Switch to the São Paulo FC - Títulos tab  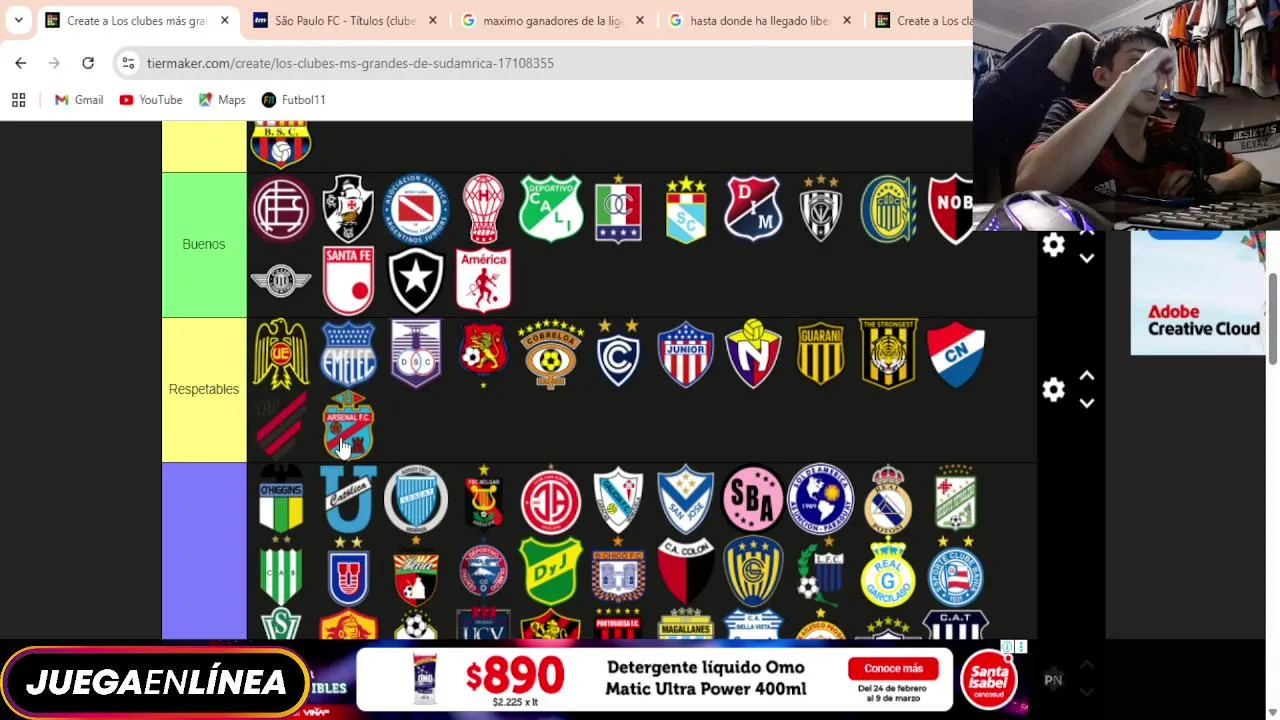pos(344,20)
